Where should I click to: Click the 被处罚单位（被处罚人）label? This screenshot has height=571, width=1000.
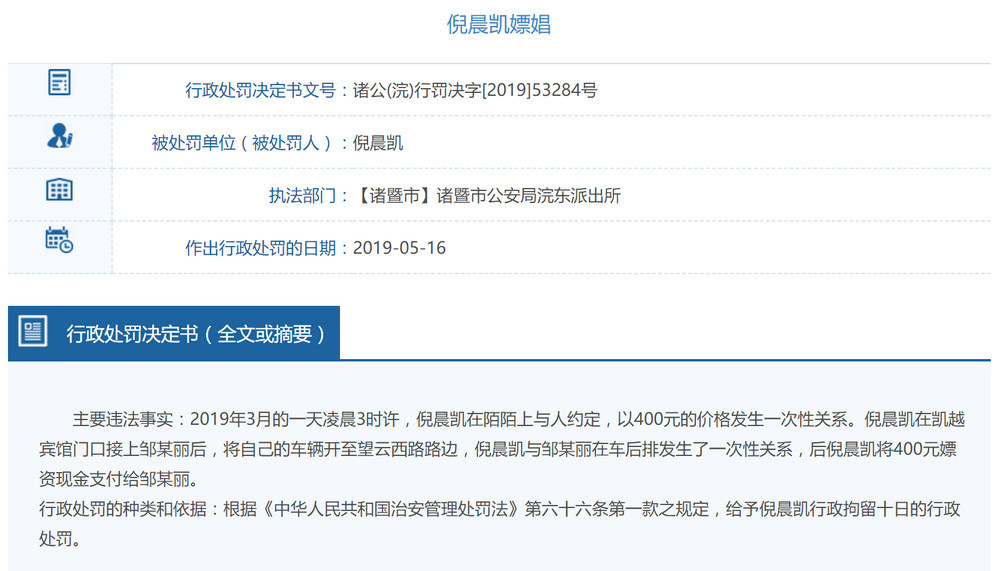coord(244,143)
